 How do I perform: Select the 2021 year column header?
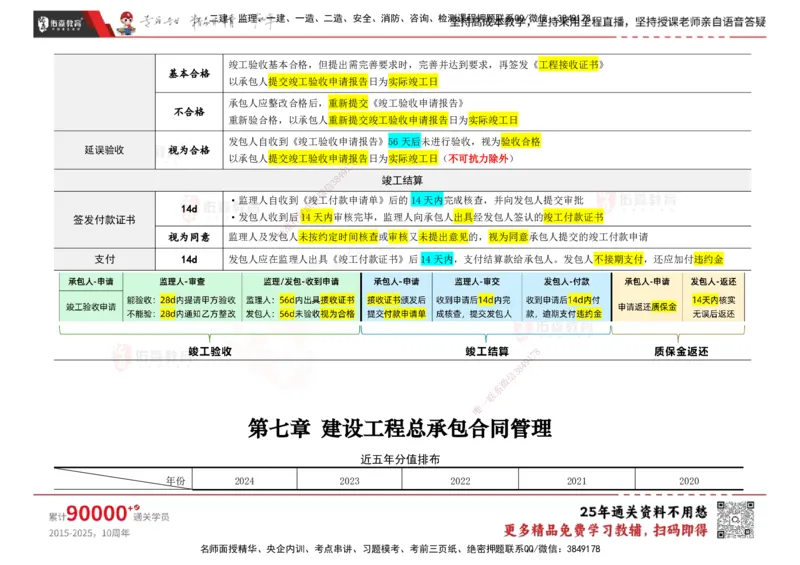coord(577,481)
